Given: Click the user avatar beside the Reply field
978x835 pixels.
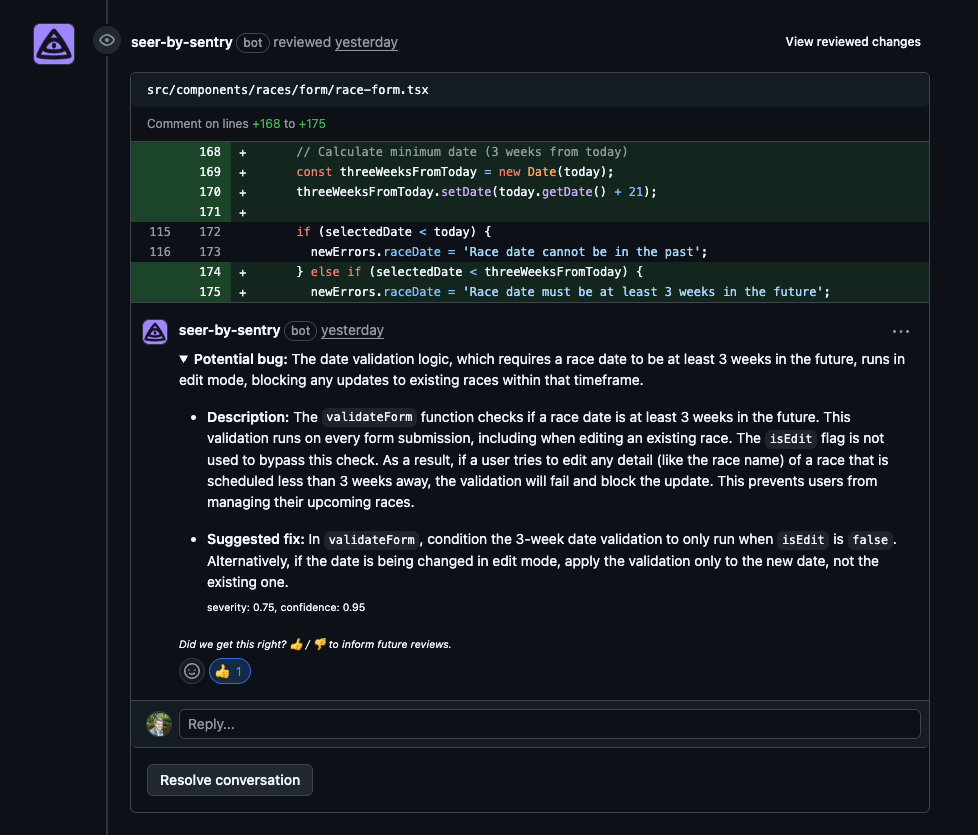Looking at the screenshot, I should pyautogui.click(x=158, y=723).
